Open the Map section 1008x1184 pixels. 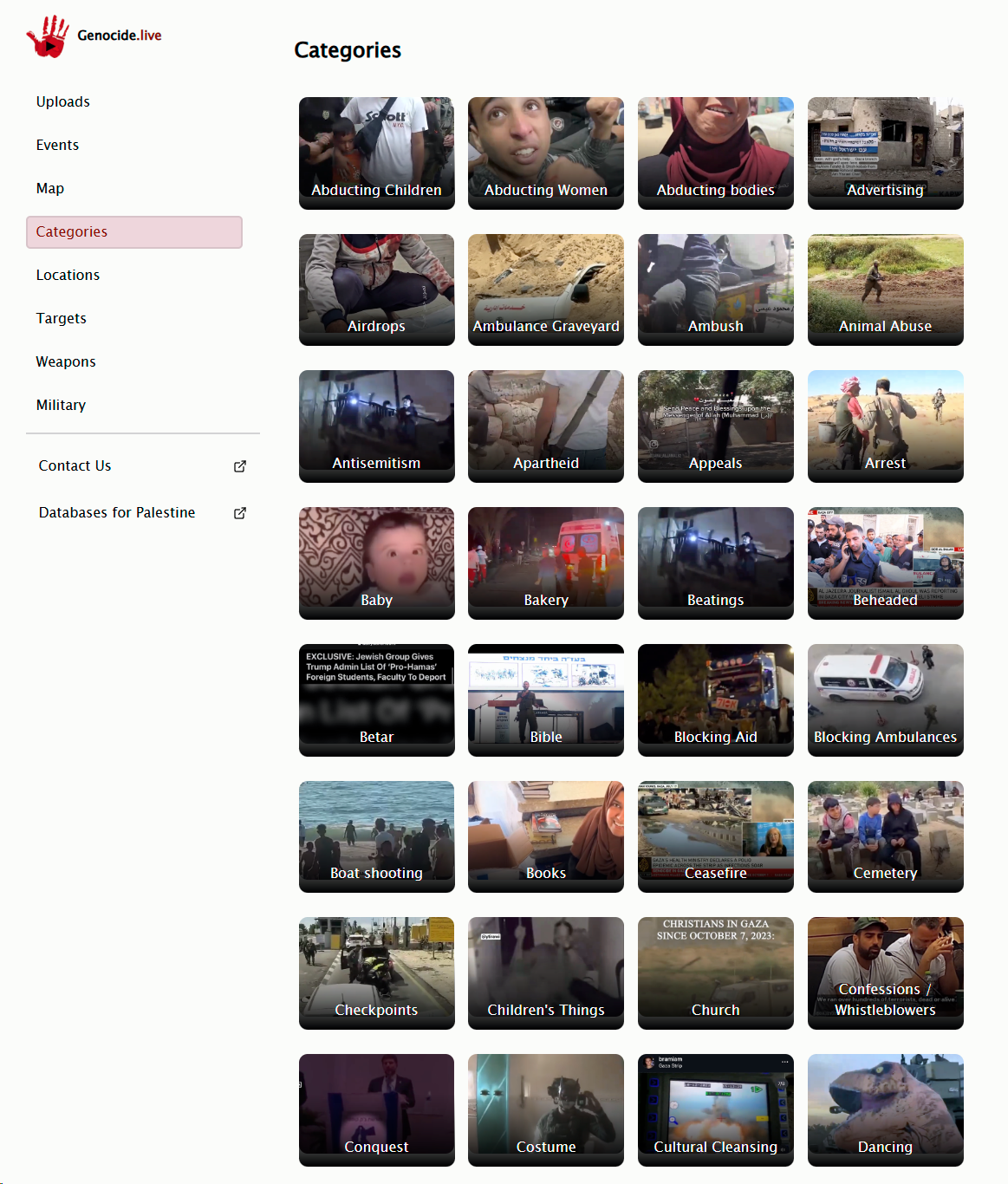click(x=50, y=188)
